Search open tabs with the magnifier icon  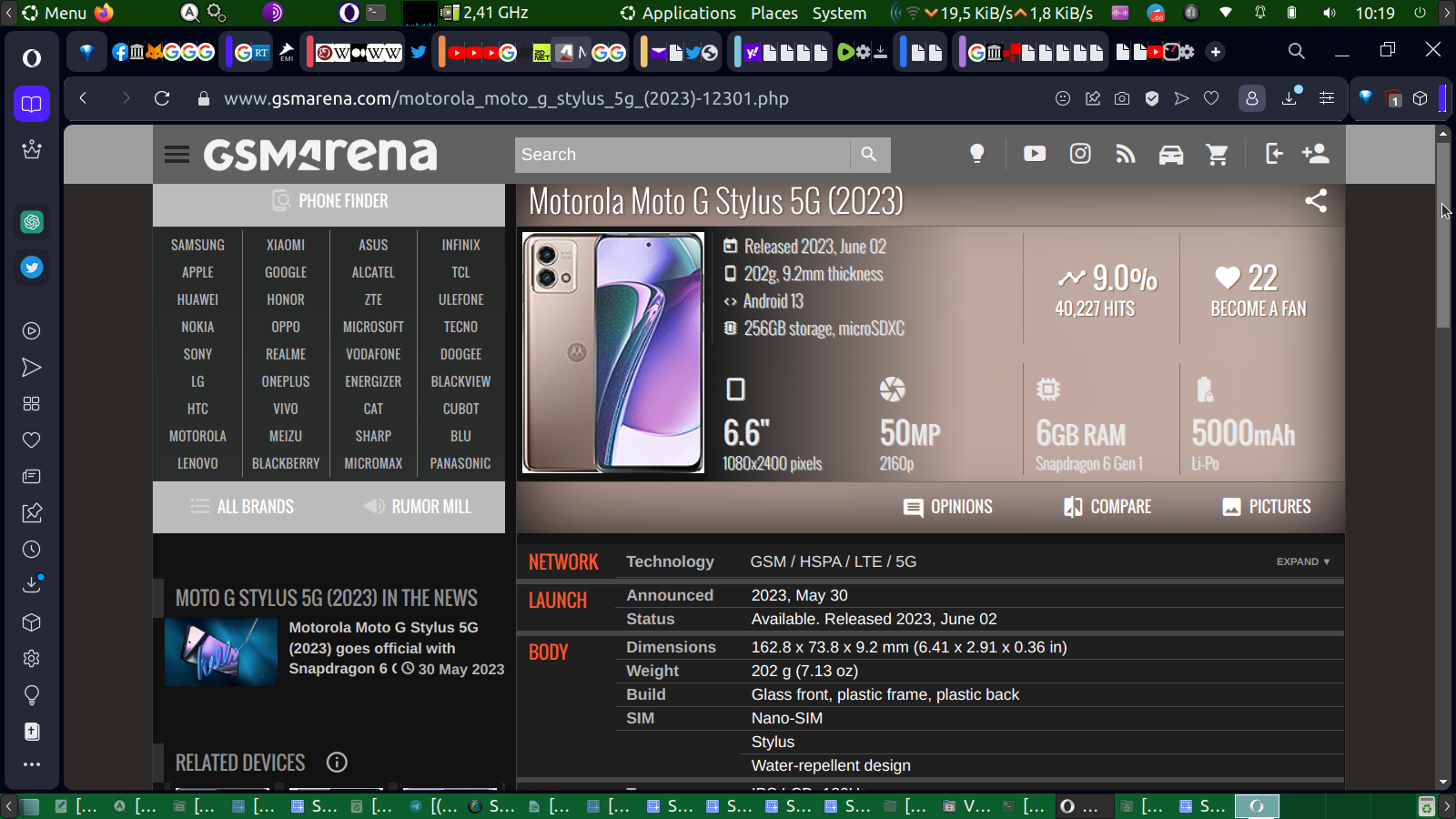[x=1297, y=51]
